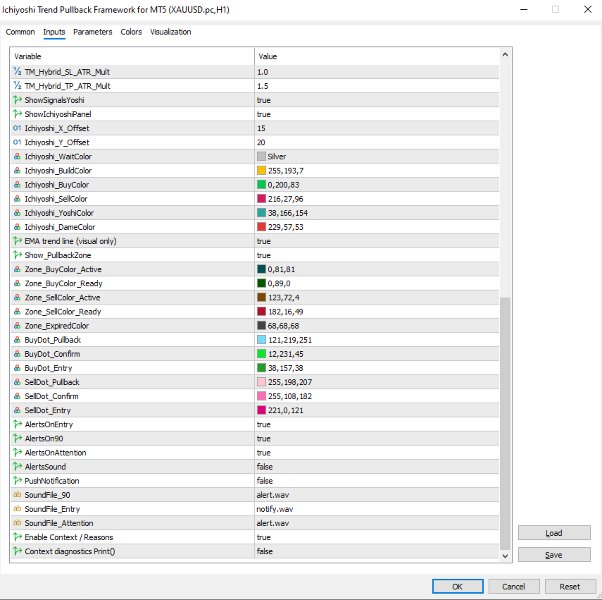Click the PushNotification boolean icon
Screen dimensions: 602x600
pos(17,481)
